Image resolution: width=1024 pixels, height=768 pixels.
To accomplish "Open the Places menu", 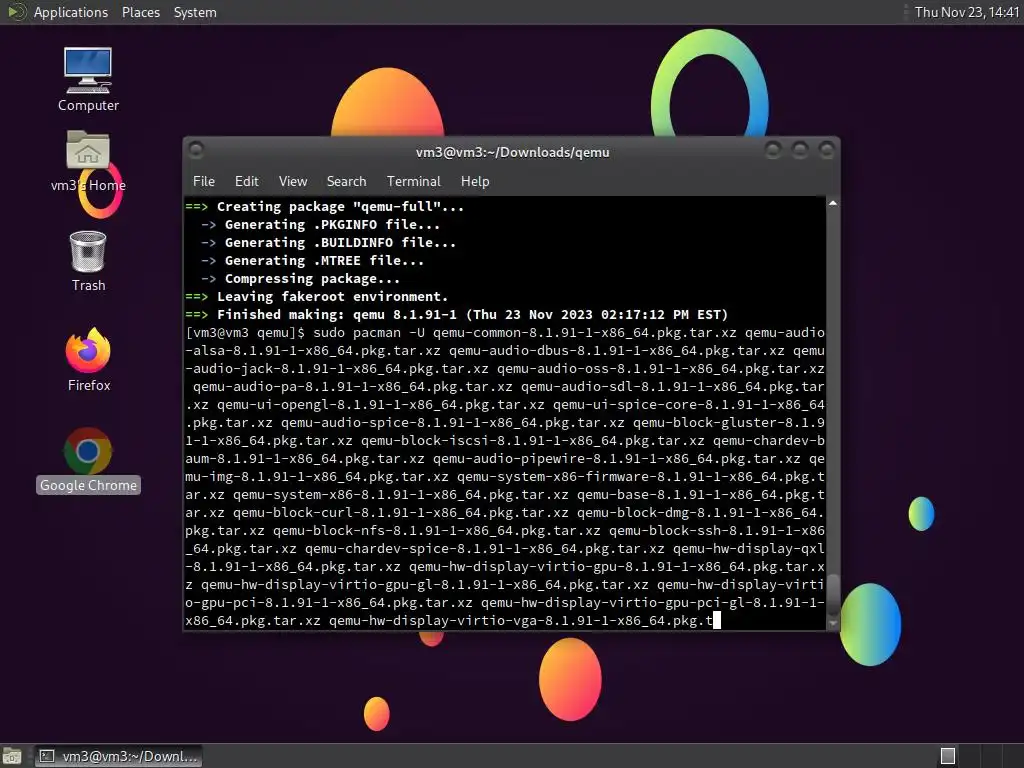I will click(140, 12).
